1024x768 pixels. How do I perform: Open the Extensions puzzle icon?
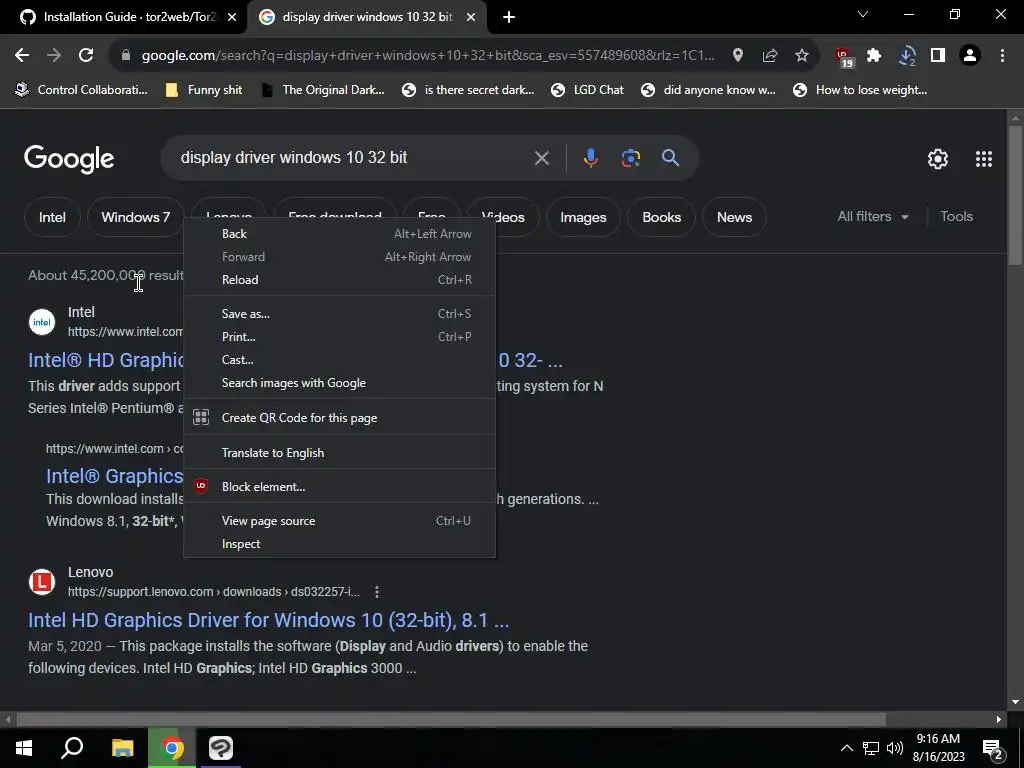point(874,56)
